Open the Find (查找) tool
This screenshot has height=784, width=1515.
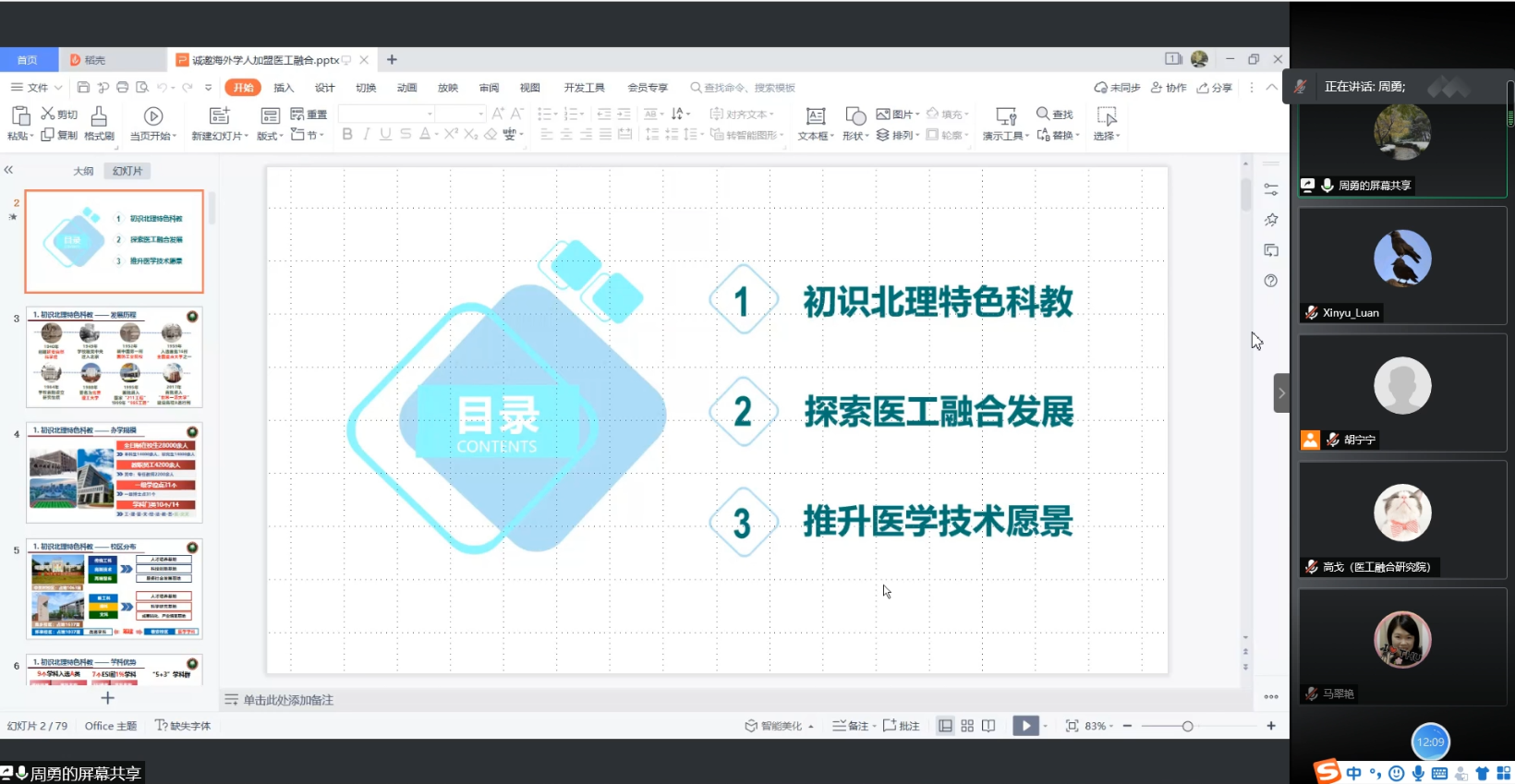[x=1054, y=115]
